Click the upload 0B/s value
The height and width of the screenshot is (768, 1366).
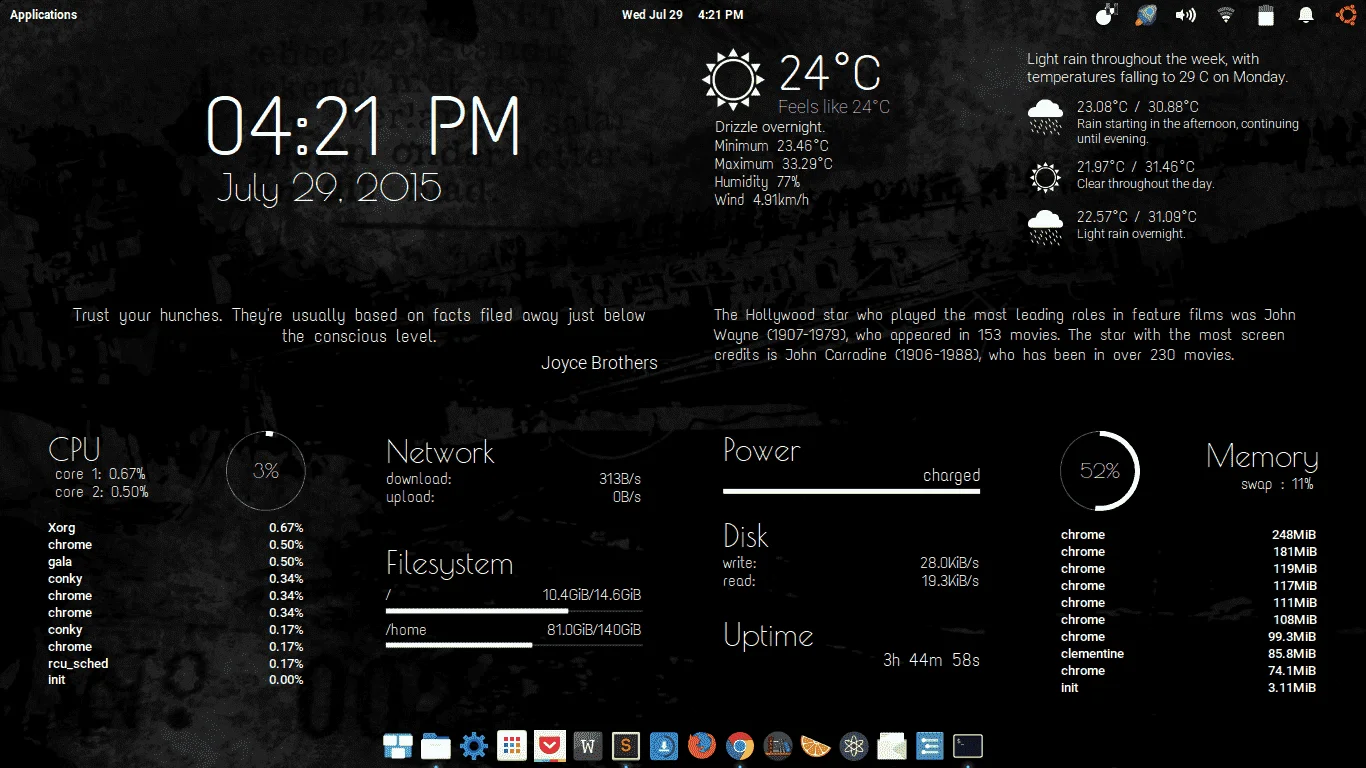click(x=627, y=497)
